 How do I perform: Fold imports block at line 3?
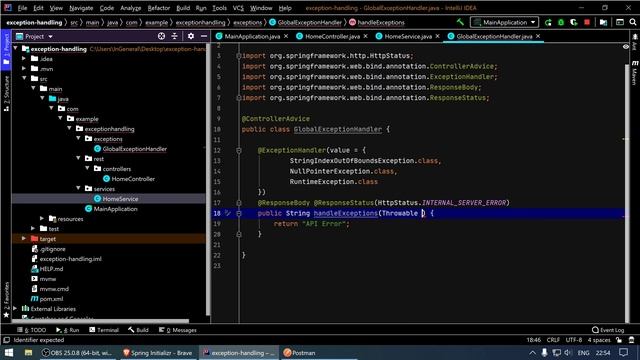(x=239, y=56)
